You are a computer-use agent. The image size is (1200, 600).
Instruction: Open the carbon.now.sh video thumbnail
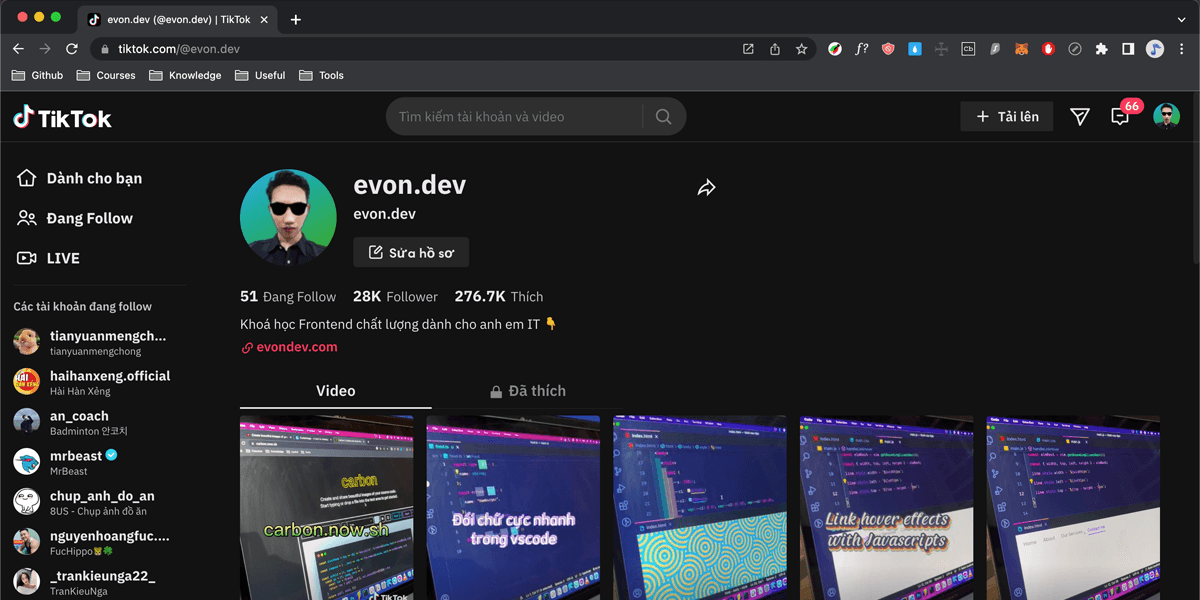click(x=326, y=508)
